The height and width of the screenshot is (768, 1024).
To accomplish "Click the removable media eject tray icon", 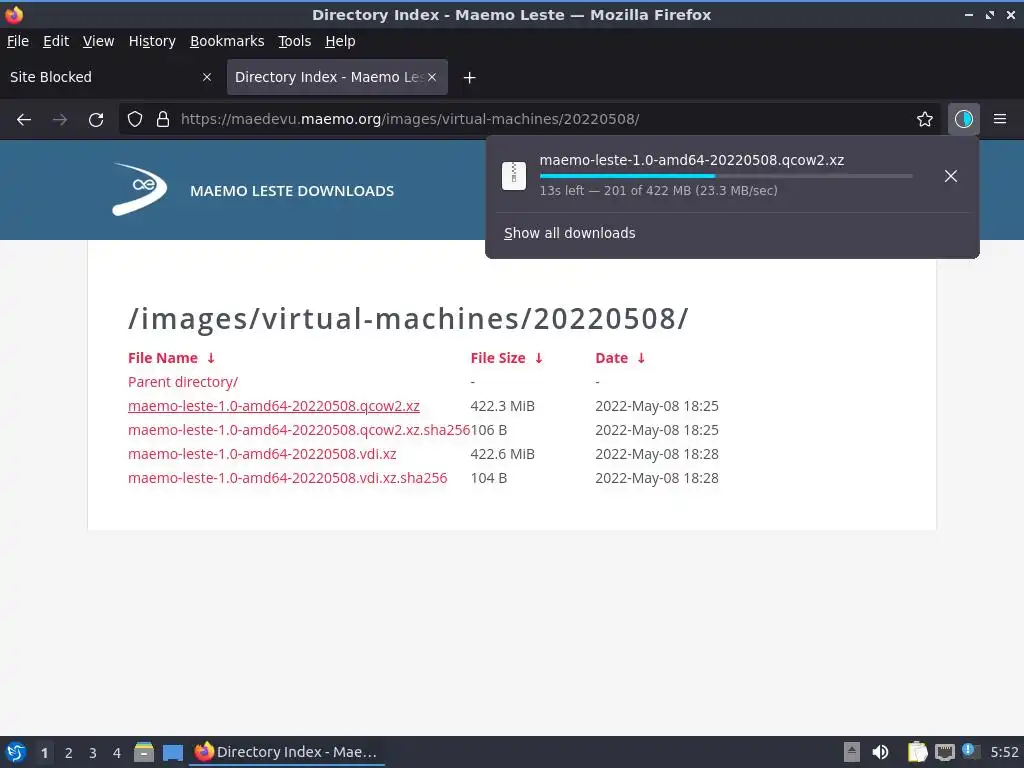I will [852, 752].
